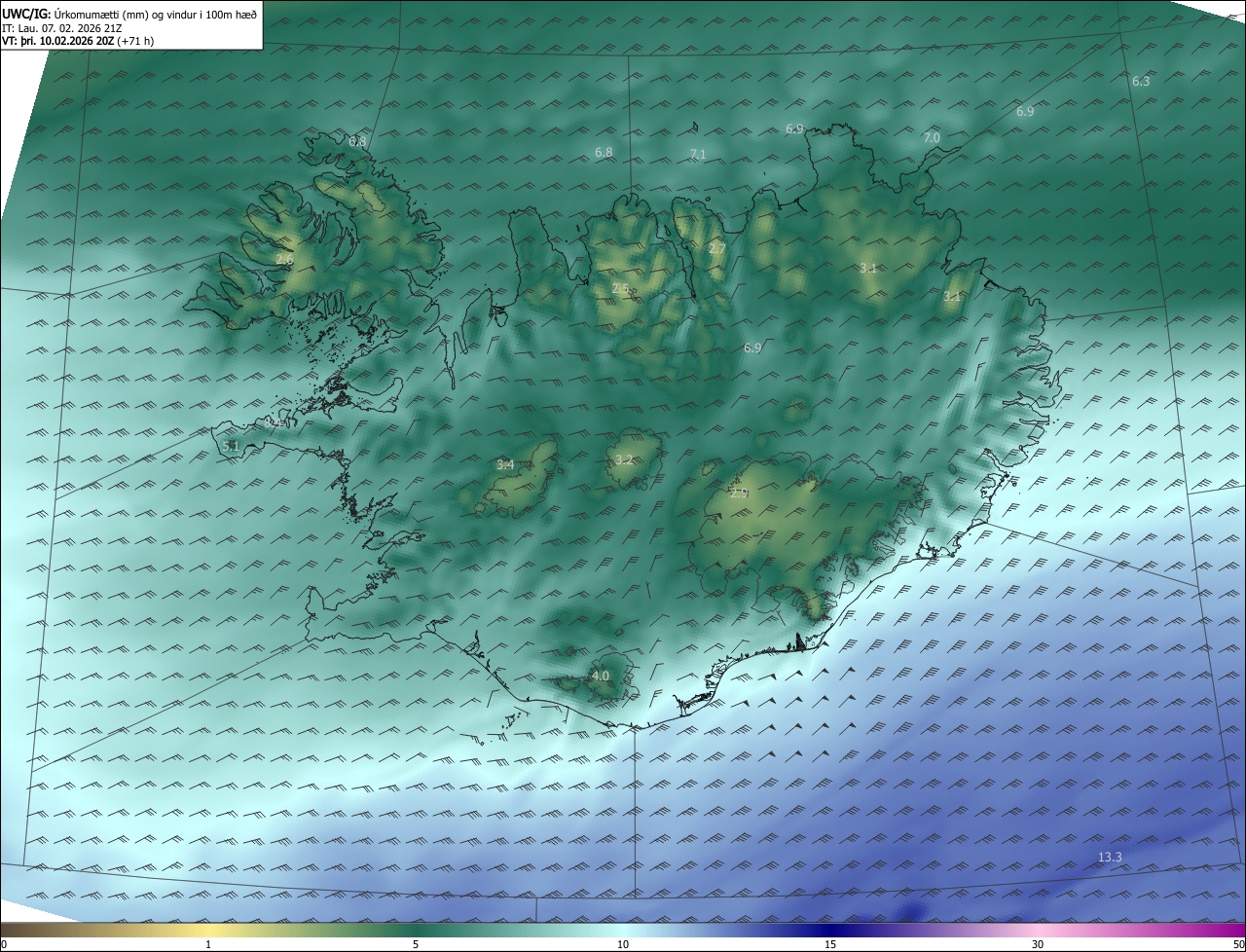Select the map value 3.4
Viewport: 1246px width, 952px height.
click(505, 465)
